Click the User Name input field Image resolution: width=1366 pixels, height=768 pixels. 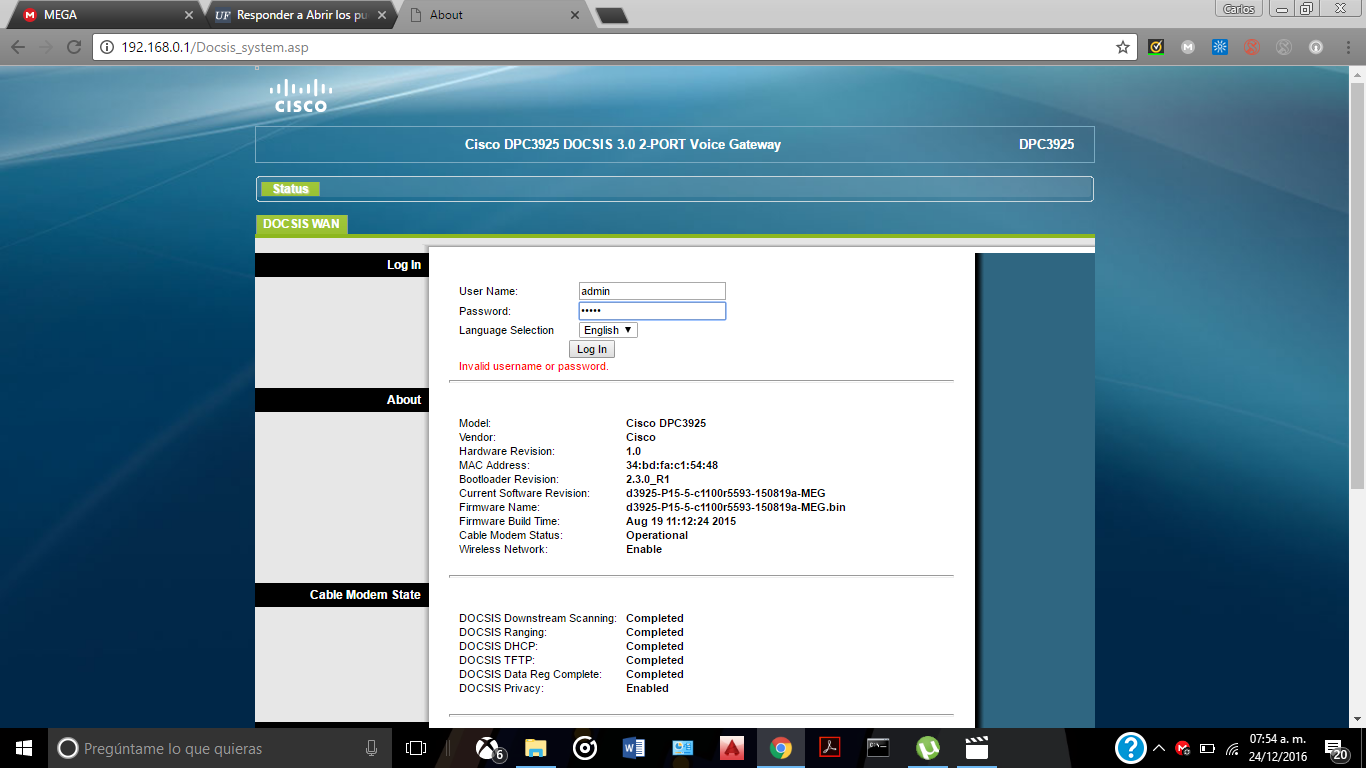(652, 291)
